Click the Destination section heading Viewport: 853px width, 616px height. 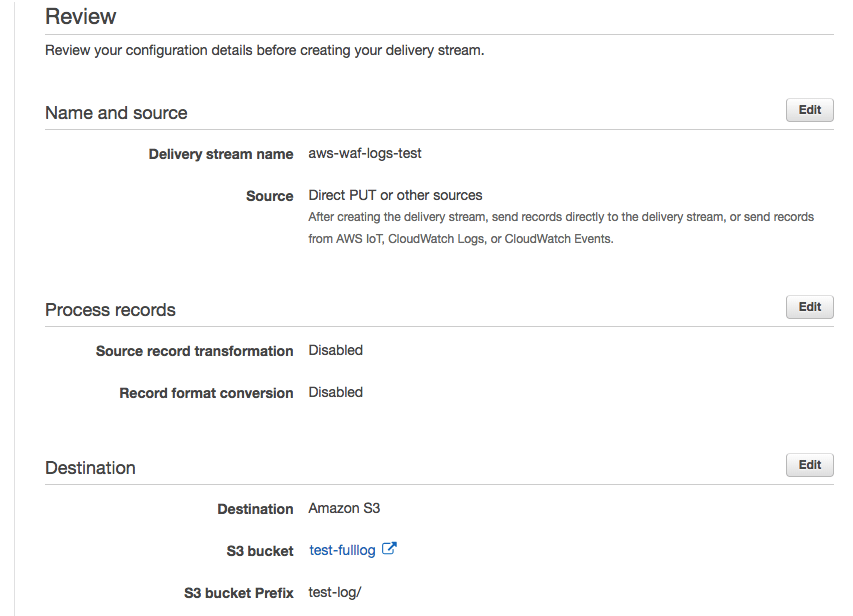pyautogui.click(x=90, y=467)
